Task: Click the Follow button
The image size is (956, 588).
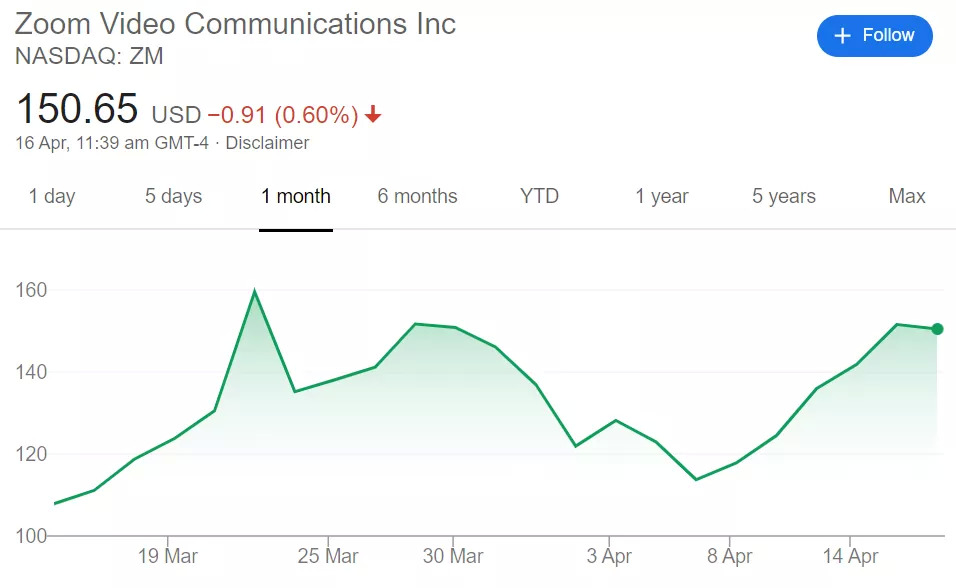Action: click(x=874, y=36)
